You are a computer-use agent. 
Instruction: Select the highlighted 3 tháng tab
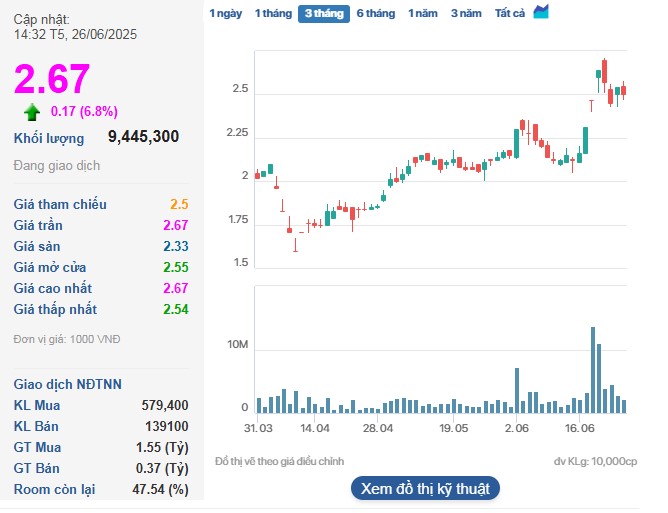coord(323,13)
